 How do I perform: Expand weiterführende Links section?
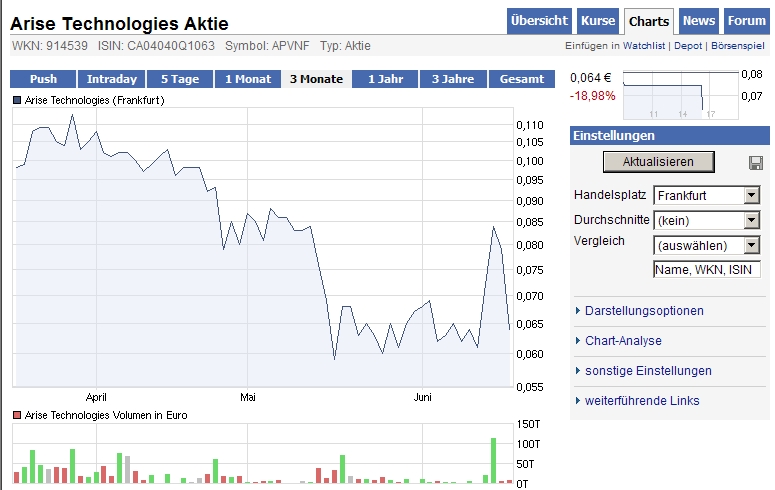click(x=642, y=401)
